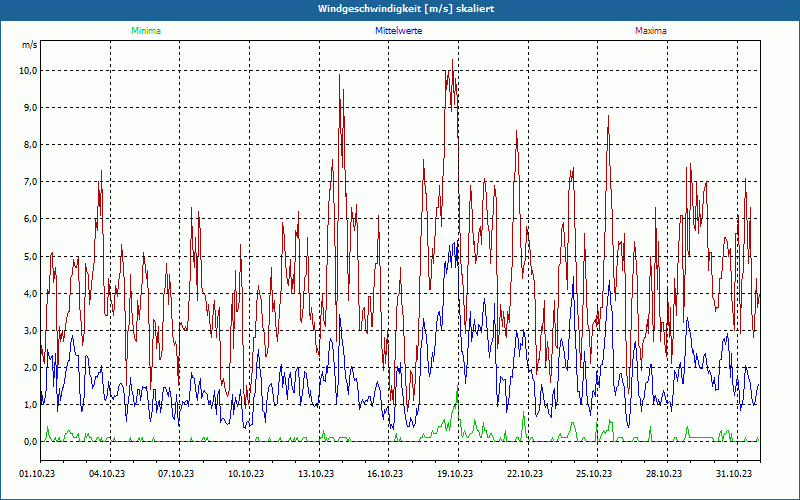Click the 9,0 y-axis value
Viewport: 800px width, 500px height.
[31, 108]
